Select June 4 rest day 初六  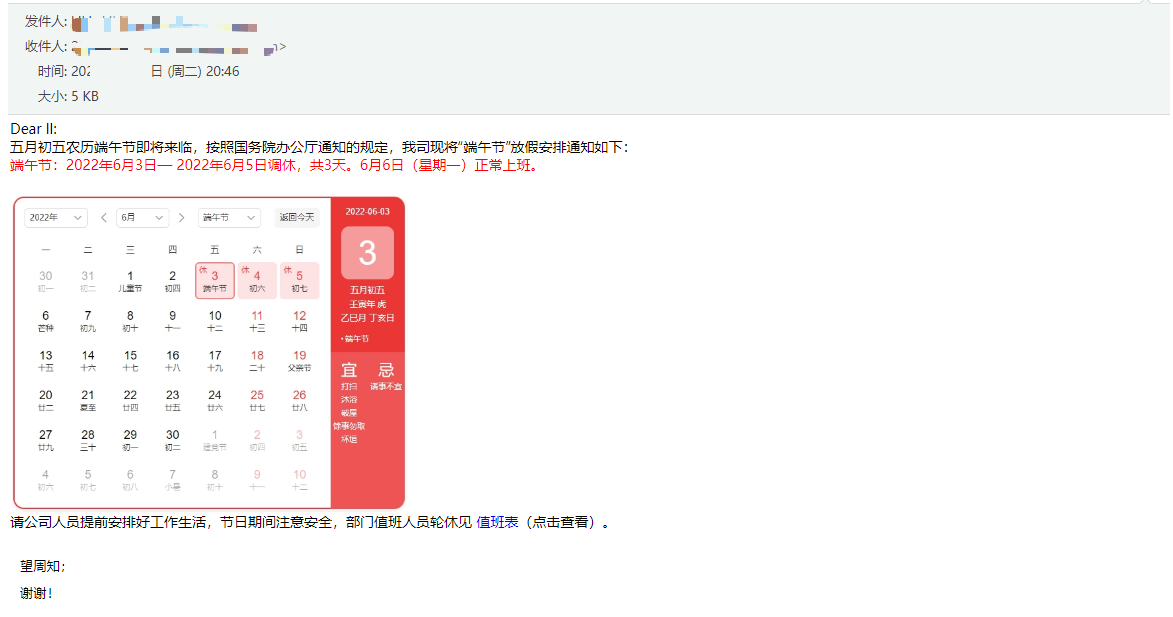(256, 280)
